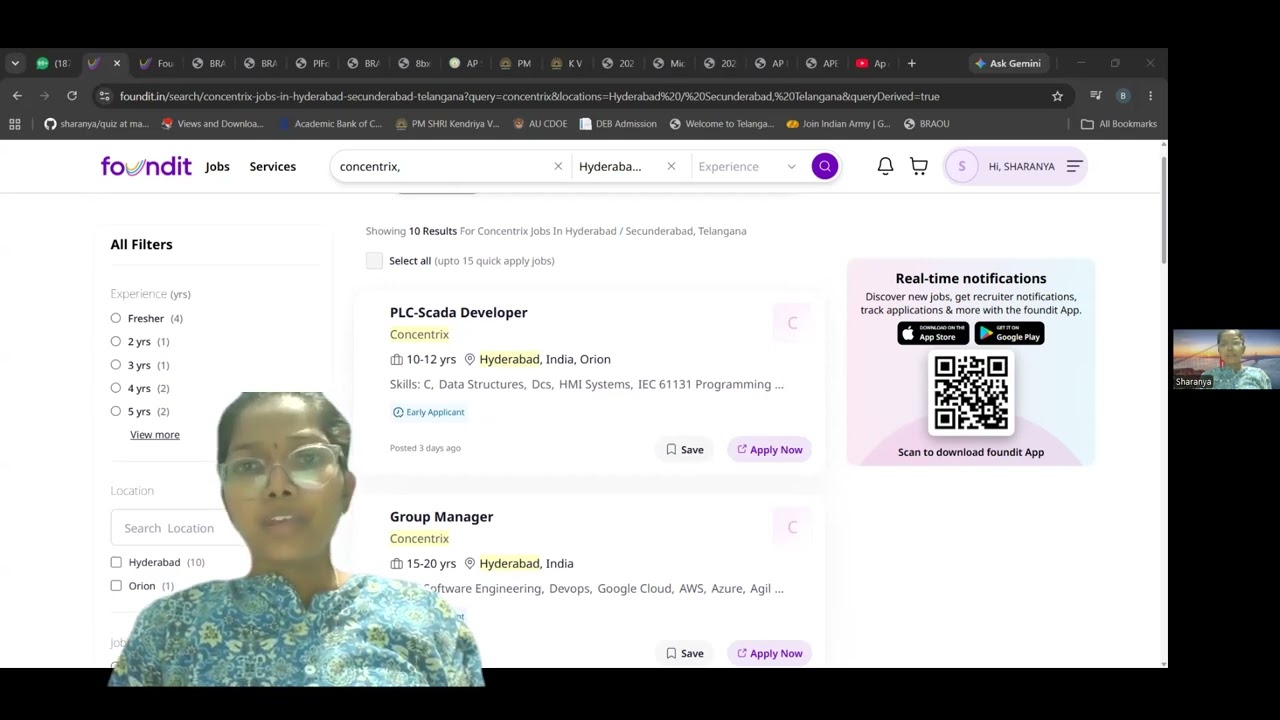Click the PLC-Scada Developer company logo
Image resolution: width=1280 pixels, height=720 pixels.
792,323
